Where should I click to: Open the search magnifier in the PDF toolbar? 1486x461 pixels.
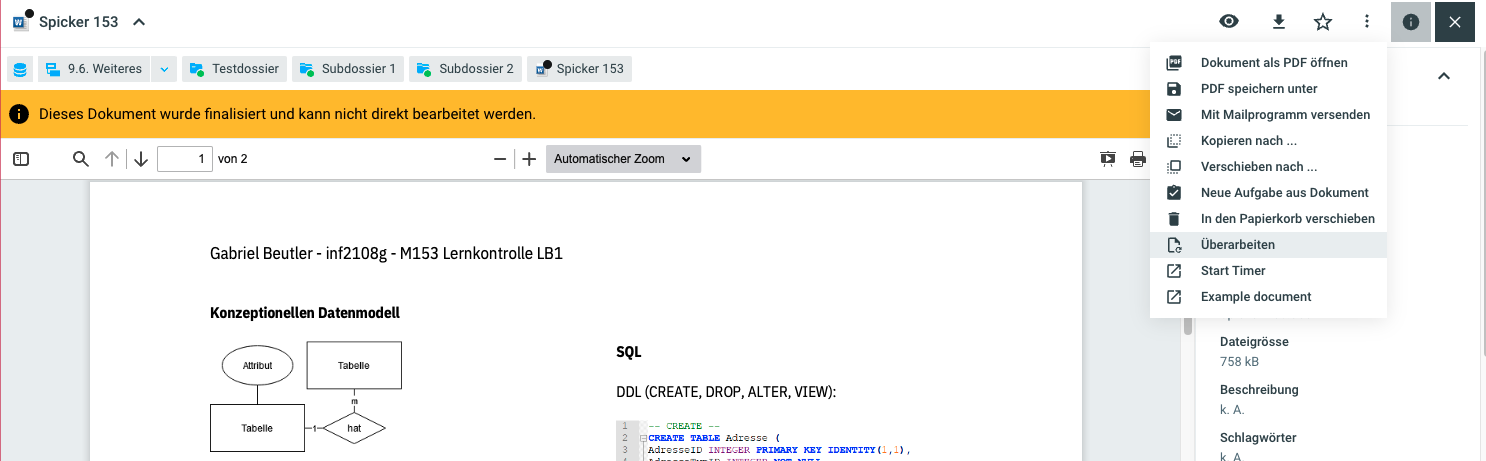tap(81, 159)
